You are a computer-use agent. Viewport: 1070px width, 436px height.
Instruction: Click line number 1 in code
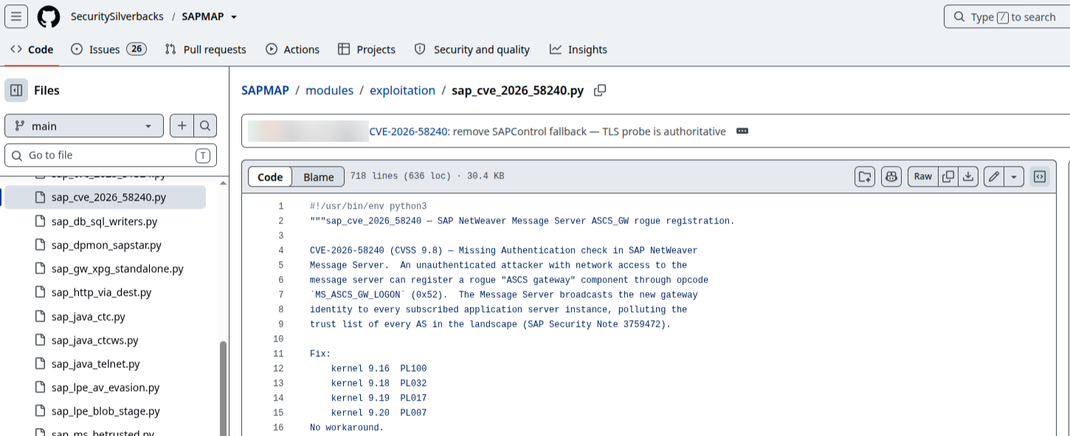point(280,206)
